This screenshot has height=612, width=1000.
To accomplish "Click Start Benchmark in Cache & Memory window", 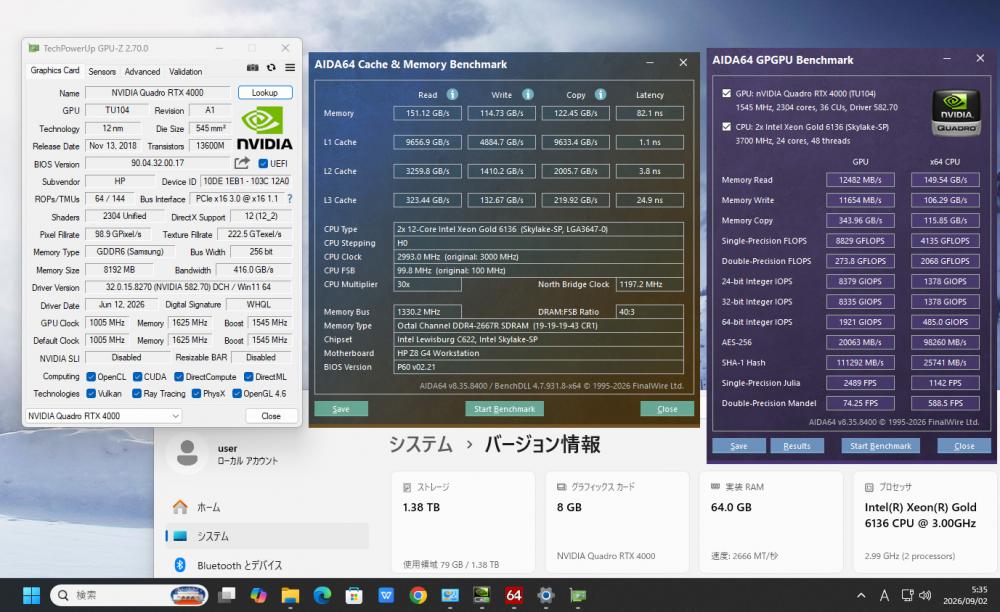I will 504,409.
